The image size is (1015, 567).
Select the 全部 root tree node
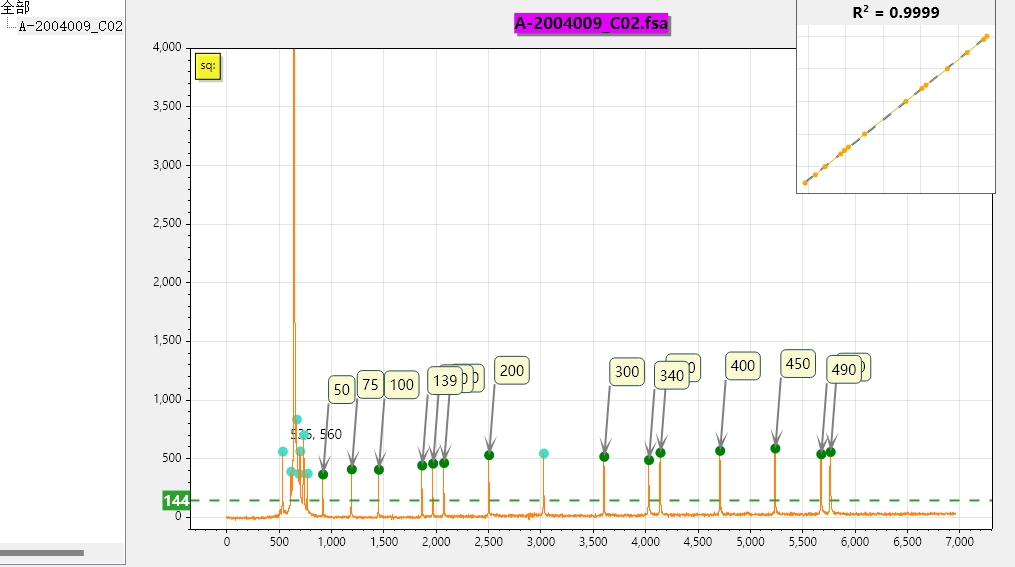click(x=15, y=7)
